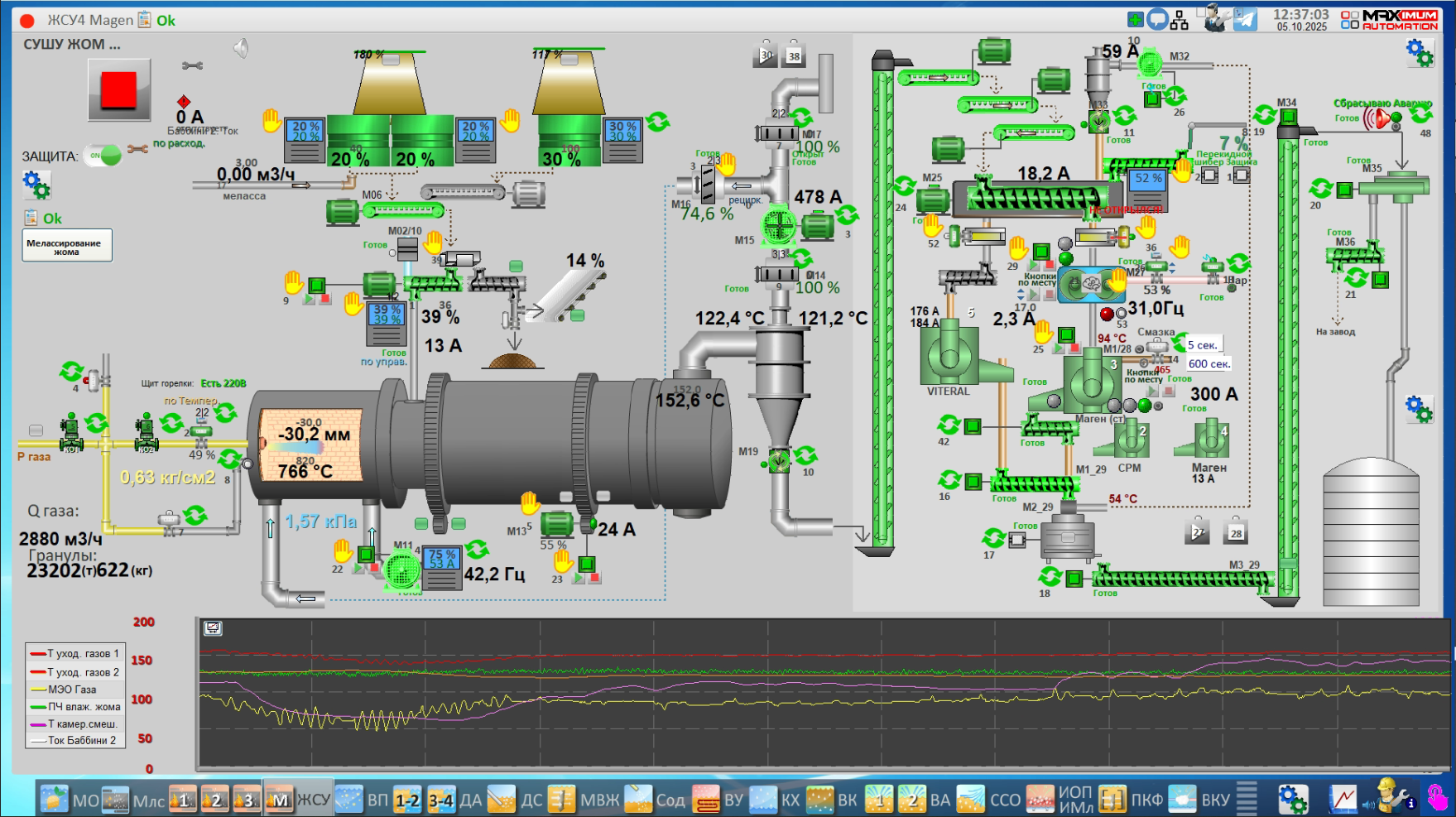Open the Telegram paper plane icon
This screenshot has height=817, width=1456.
pyautogui.click(x=1245, y=20)
